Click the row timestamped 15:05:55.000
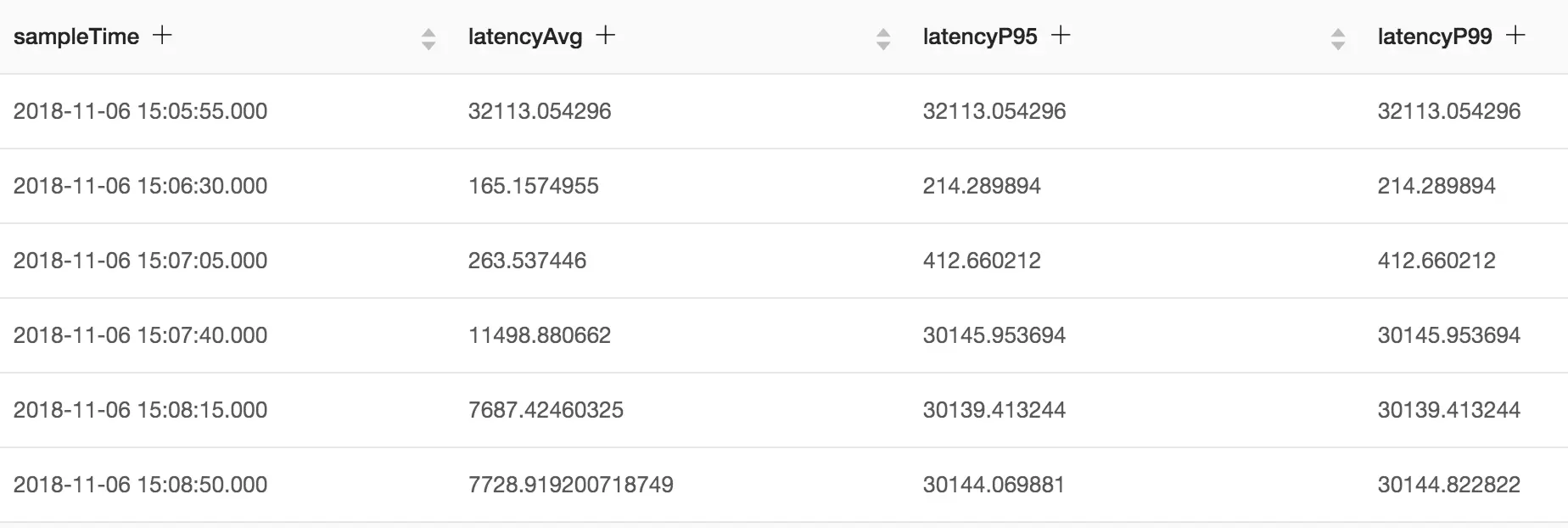1568x528 pixels. coord(784,111)
